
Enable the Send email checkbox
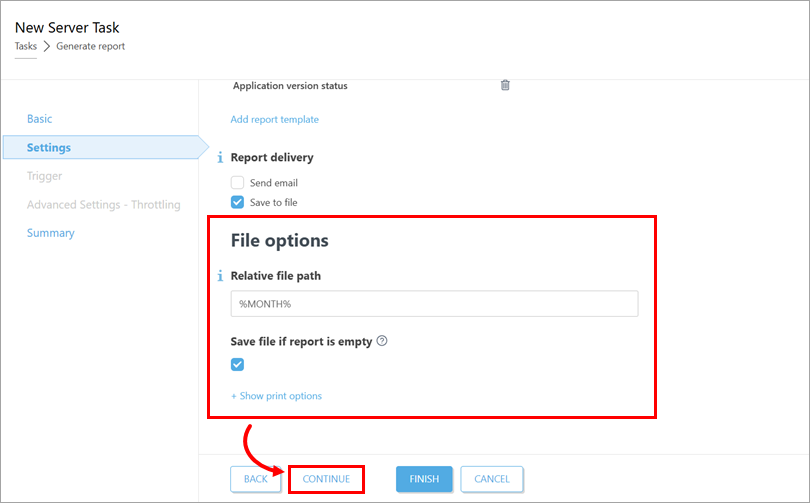coord(237,183)
